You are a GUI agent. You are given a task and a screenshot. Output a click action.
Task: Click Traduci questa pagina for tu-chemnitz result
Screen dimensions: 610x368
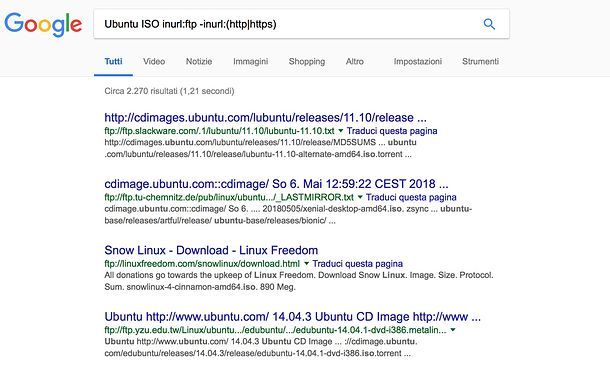click(x=411, y=197)
